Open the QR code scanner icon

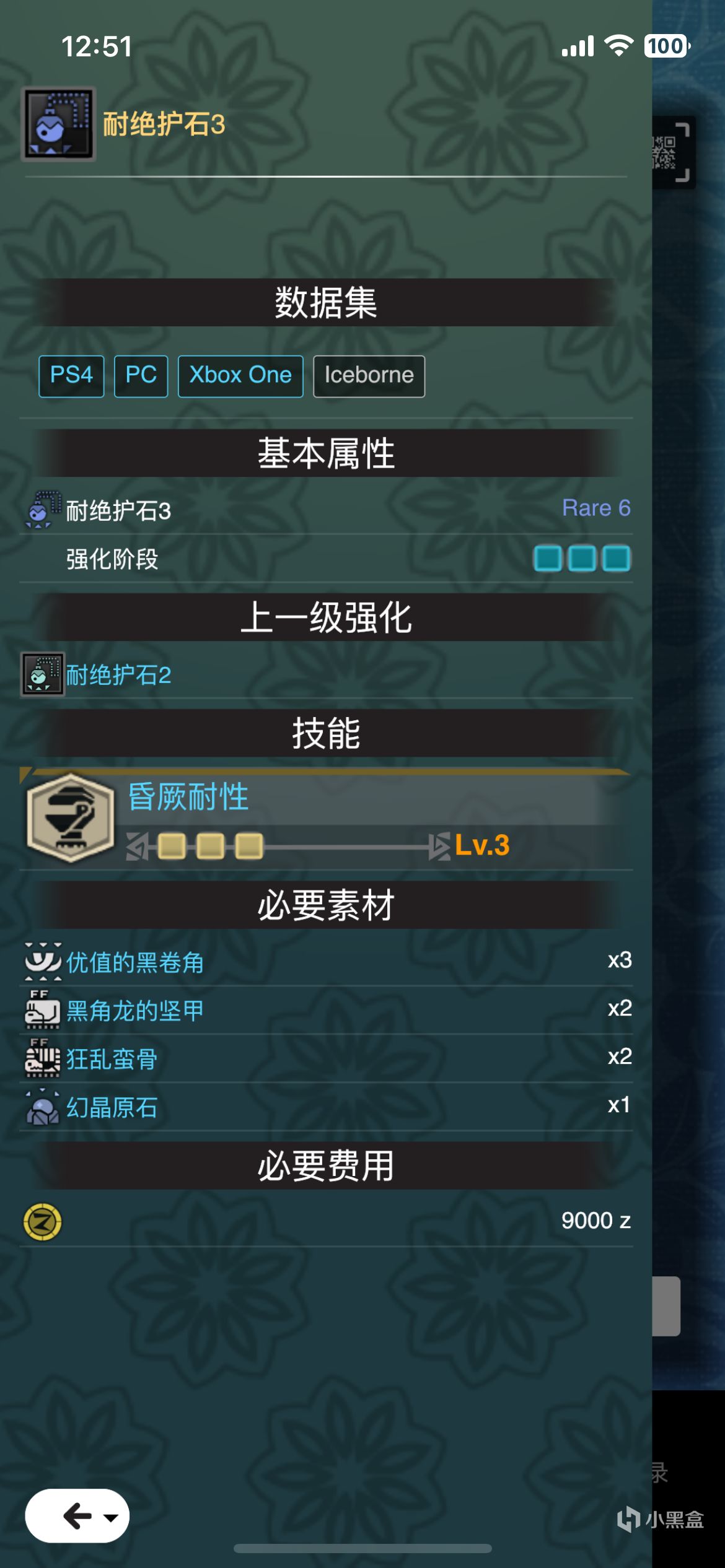pos(672,152)
